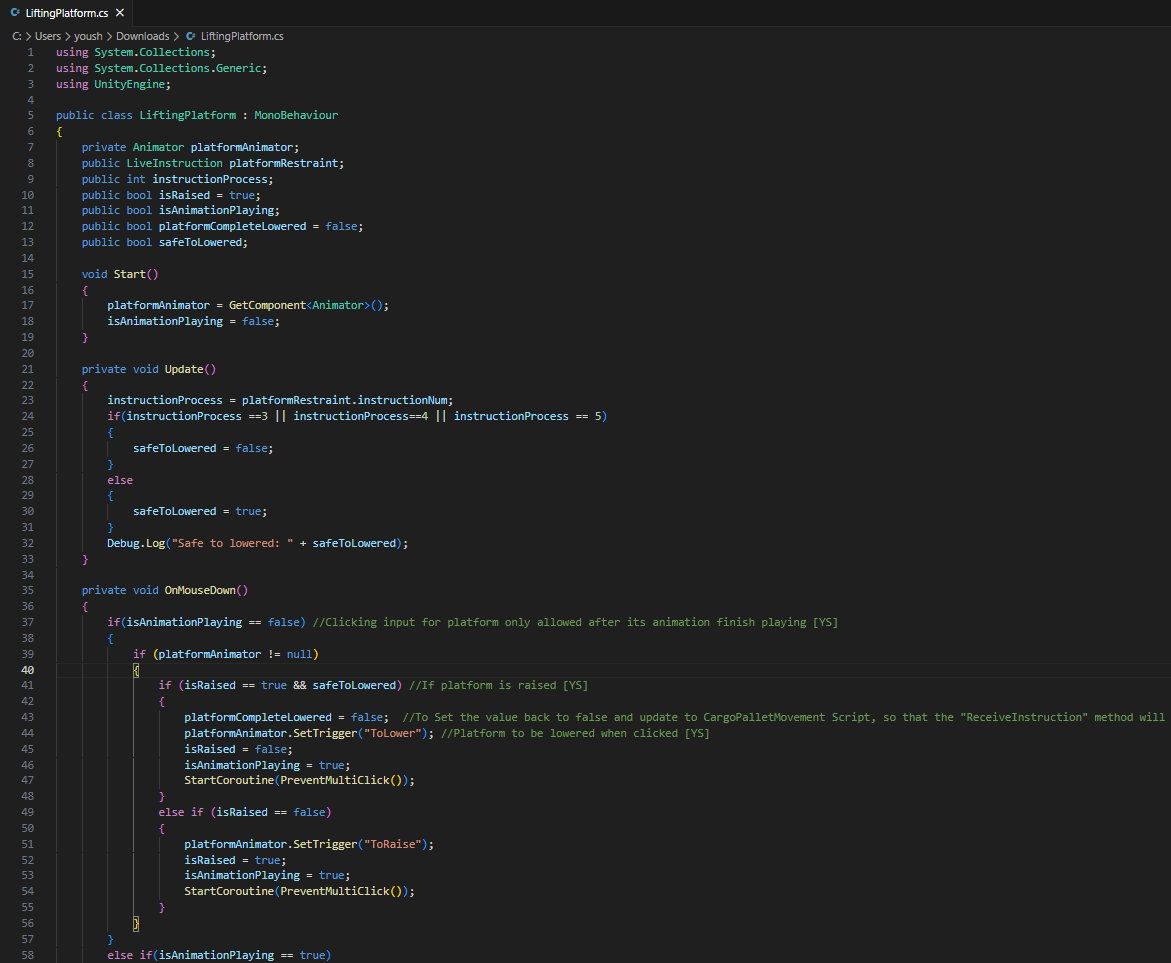Click the highlighted closing brace on line 56
The height and width of the screenshot is (963, 1171).
pos(136,923)
